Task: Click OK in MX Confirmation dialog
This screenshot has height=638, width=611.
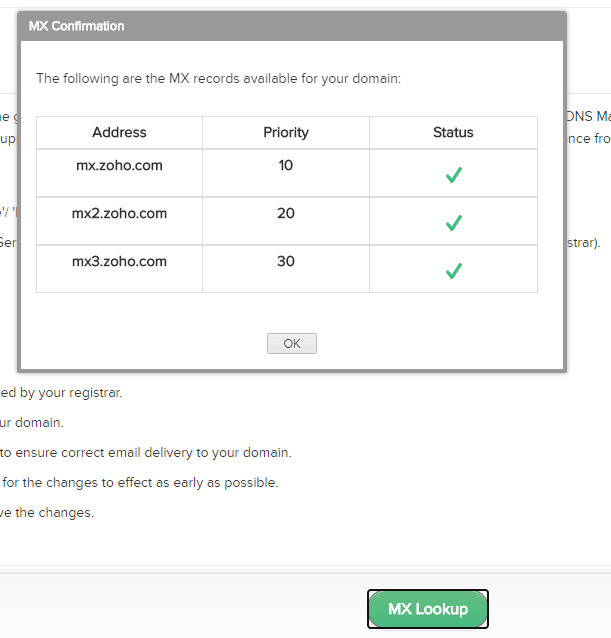Action: [x=292, y=343]
